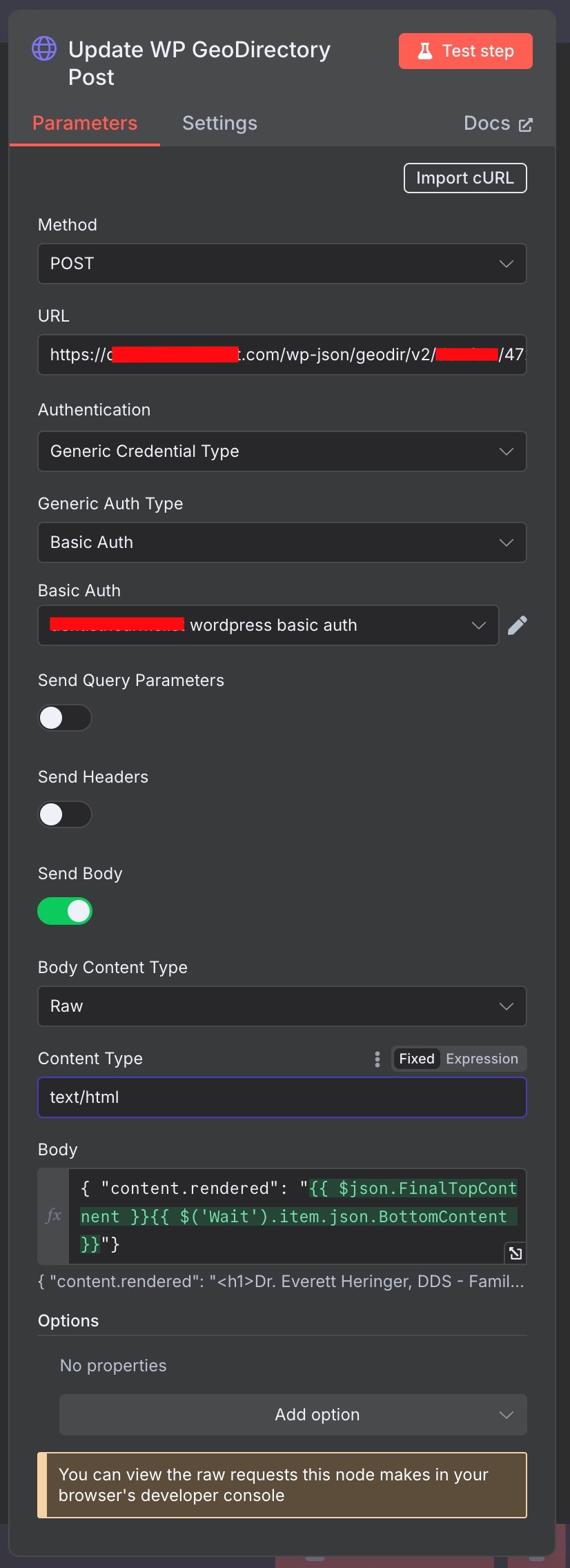Viewport: 570px width, 1568px height.
Task: Click the flask icon in Test step
Action: pos(425,51)
